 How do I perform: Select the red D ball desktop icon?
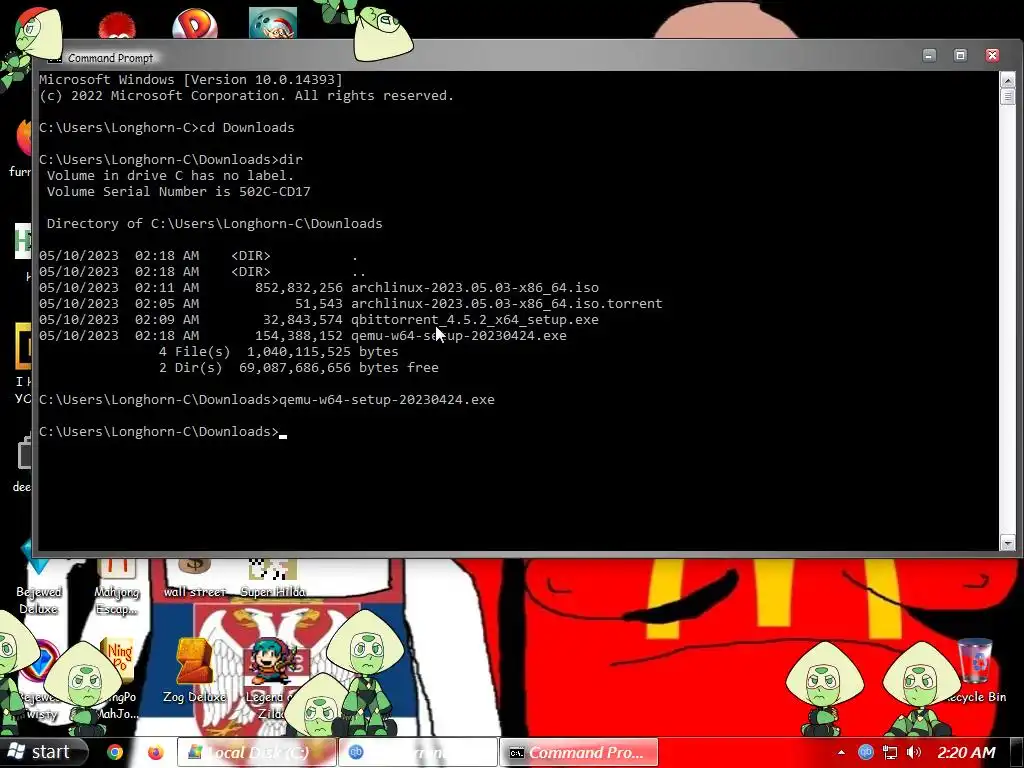(195, 24)
